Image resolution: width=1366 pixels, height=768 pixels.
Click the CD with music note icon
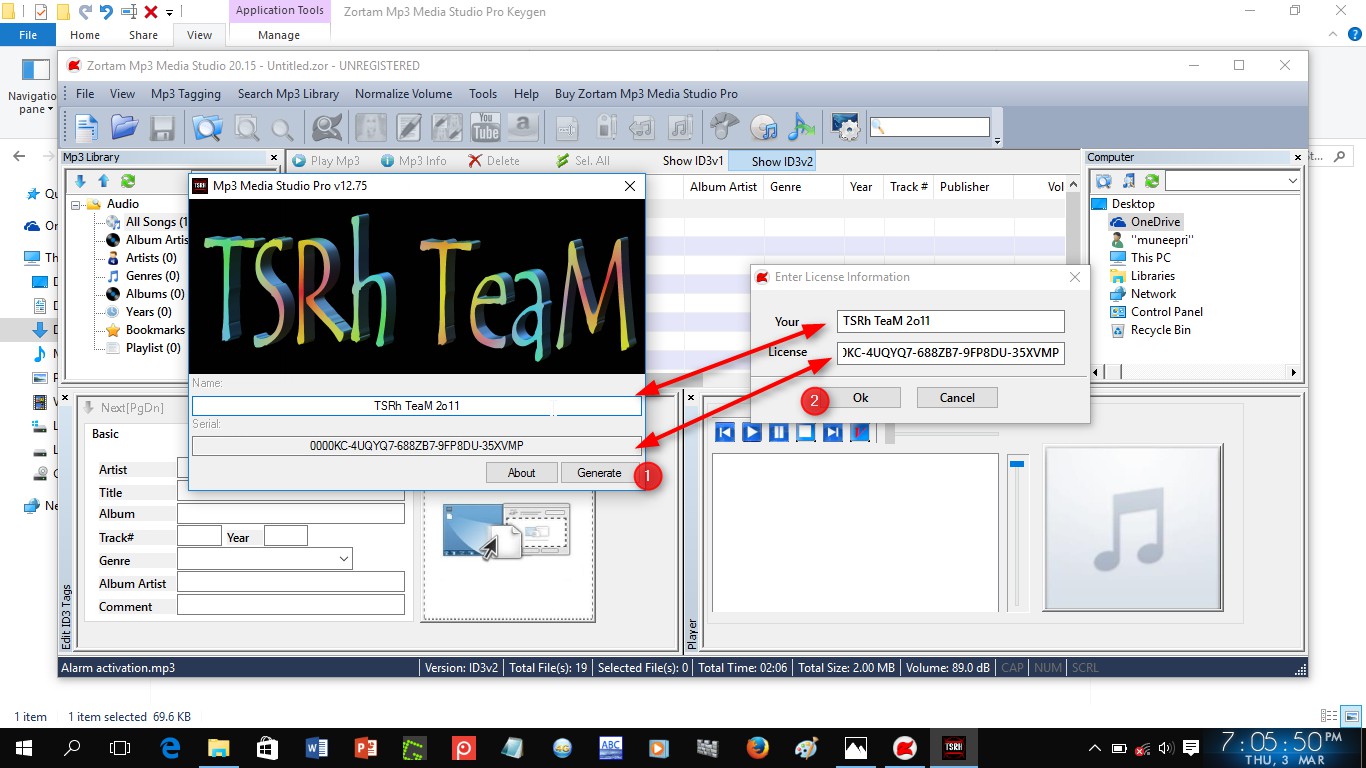click(764, 127)
